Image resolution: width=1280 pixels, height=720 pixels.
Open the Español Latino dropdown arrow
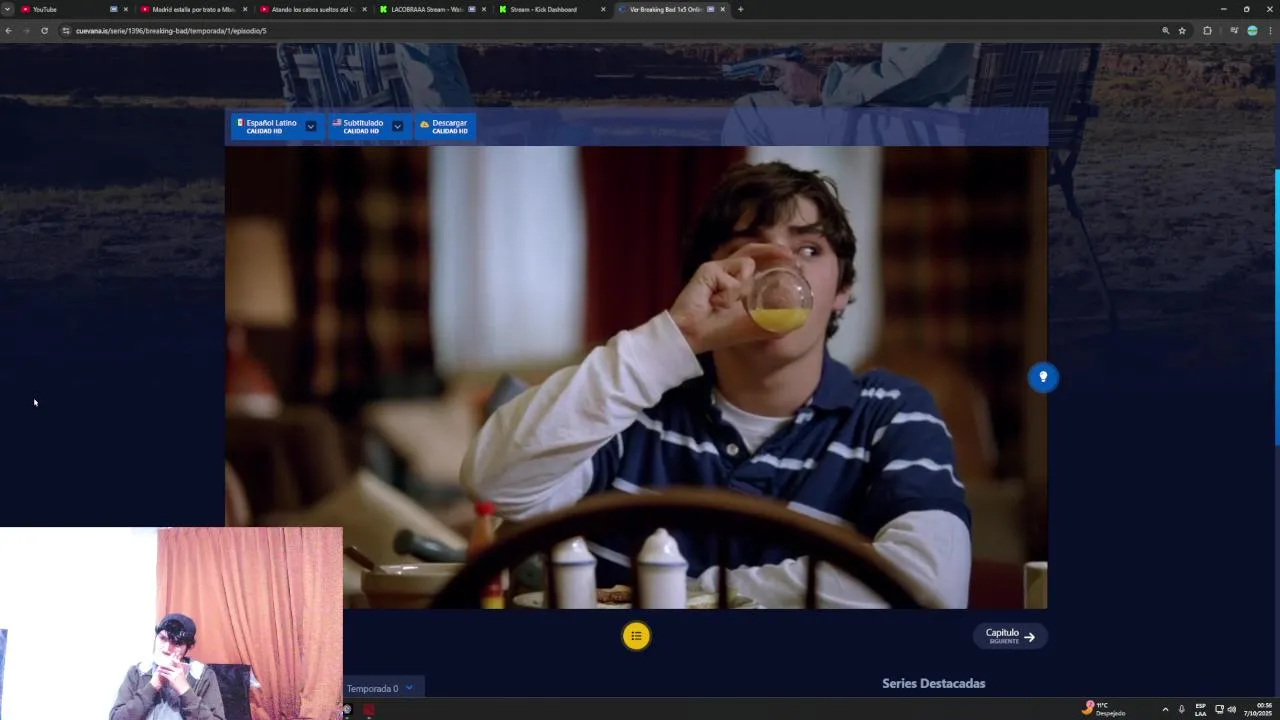point(311,126)
